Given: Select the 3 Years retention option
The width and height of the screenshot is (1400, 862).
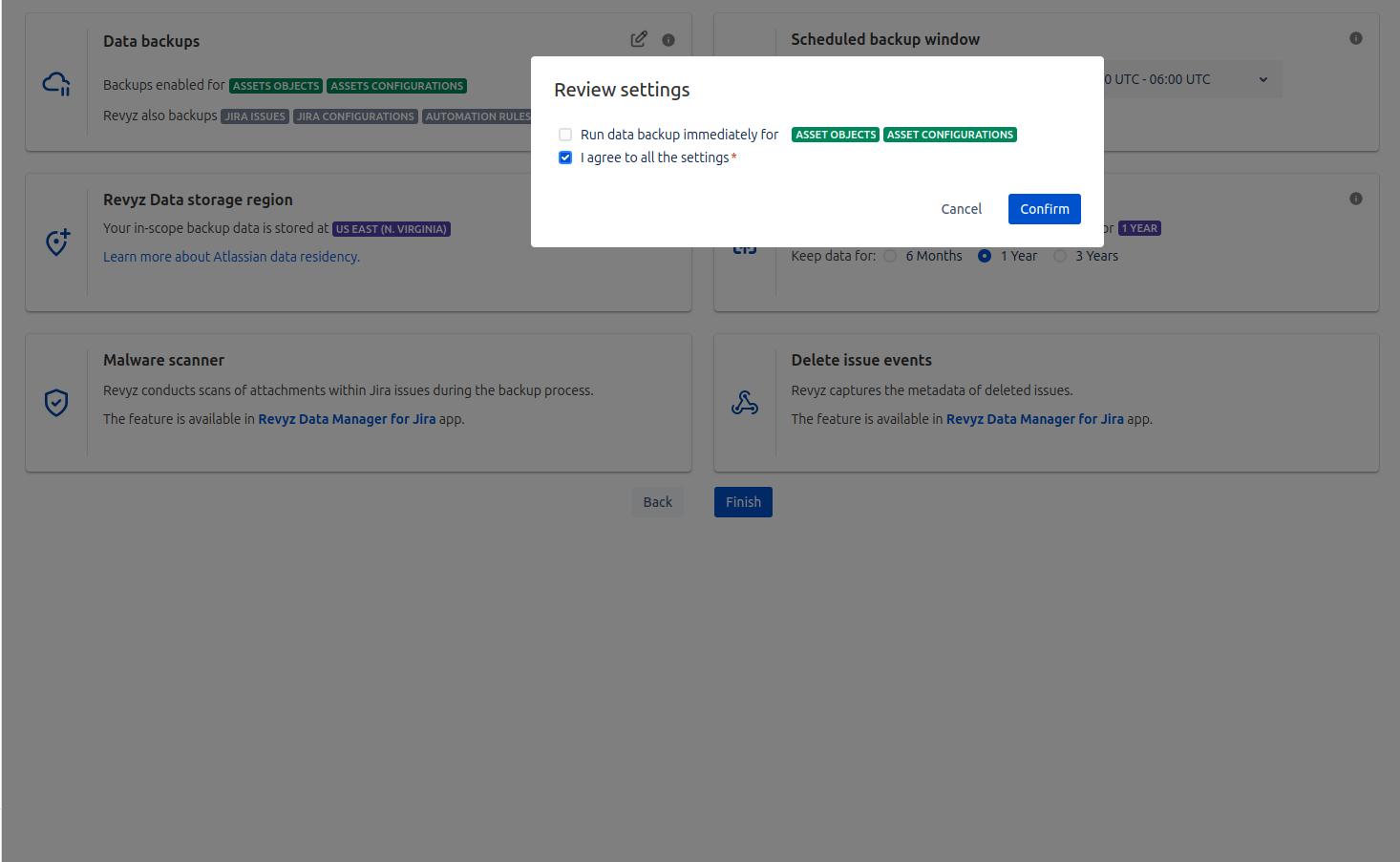Looking at the screenshot, I should [x=1059, y=256].
